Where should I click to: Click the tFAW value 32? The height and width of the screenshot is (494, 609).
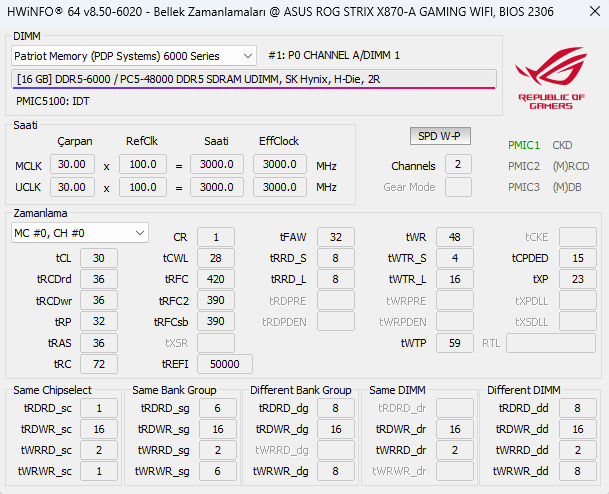336,237
